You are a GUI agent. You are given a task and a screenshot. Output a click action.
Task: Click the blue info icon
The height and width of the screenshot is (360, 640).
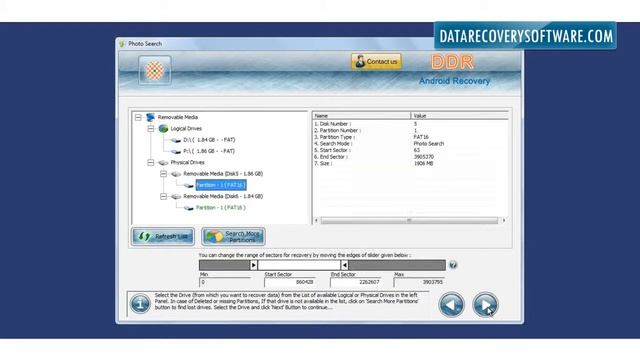coord(140,304)
